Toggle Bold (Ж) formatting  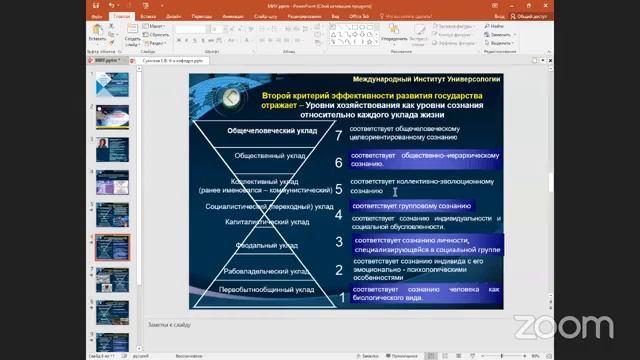click(x=179, y=40)
